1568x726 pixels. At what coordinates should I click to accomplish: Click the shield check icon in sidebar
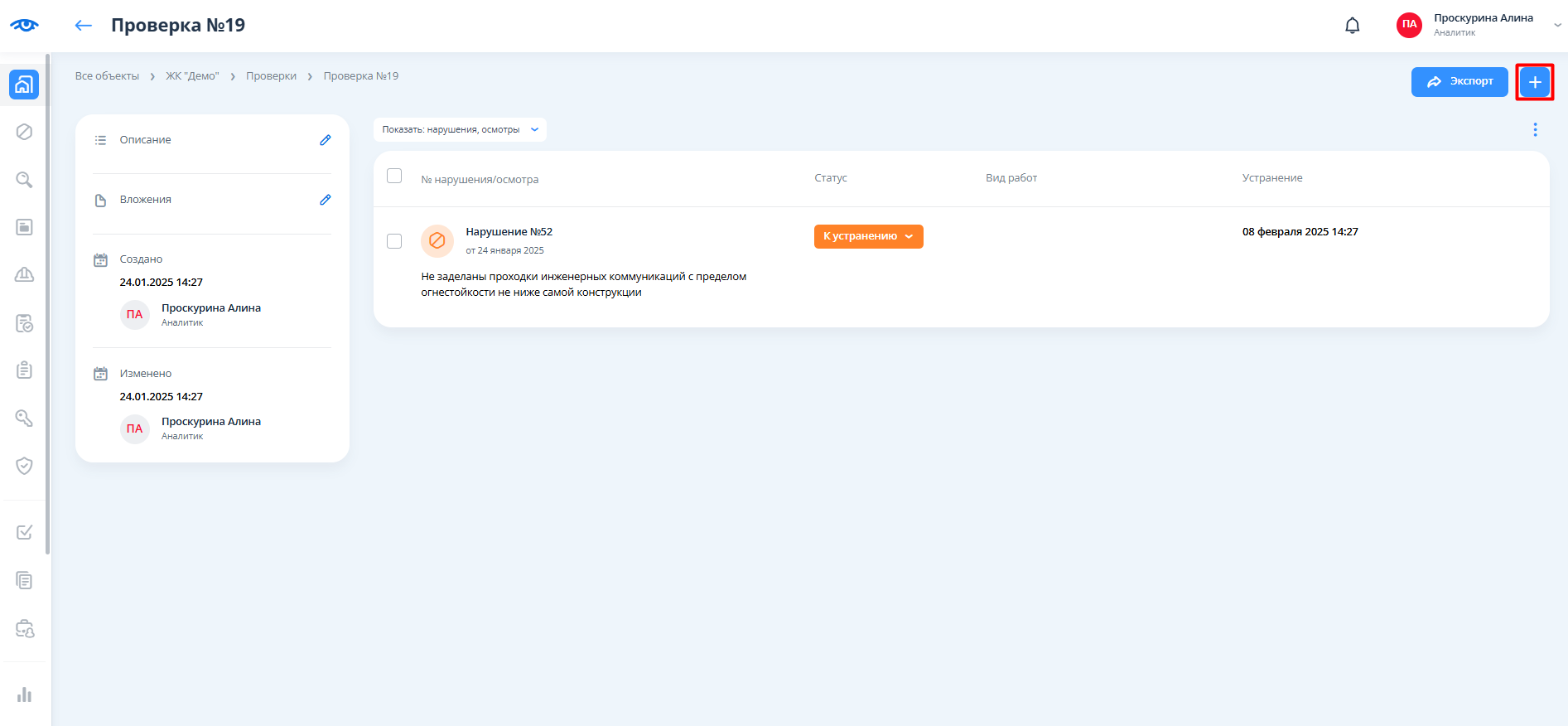coord(24,466)
